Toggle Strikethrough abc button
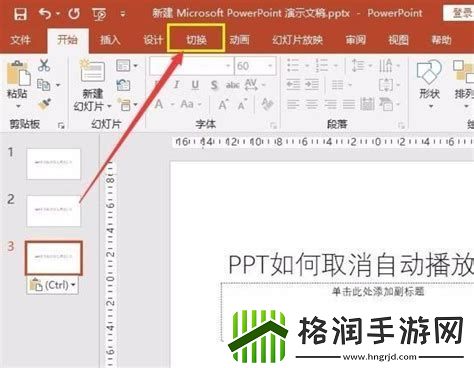This screenshot has height=368, width=474. (x=233, y=85)
